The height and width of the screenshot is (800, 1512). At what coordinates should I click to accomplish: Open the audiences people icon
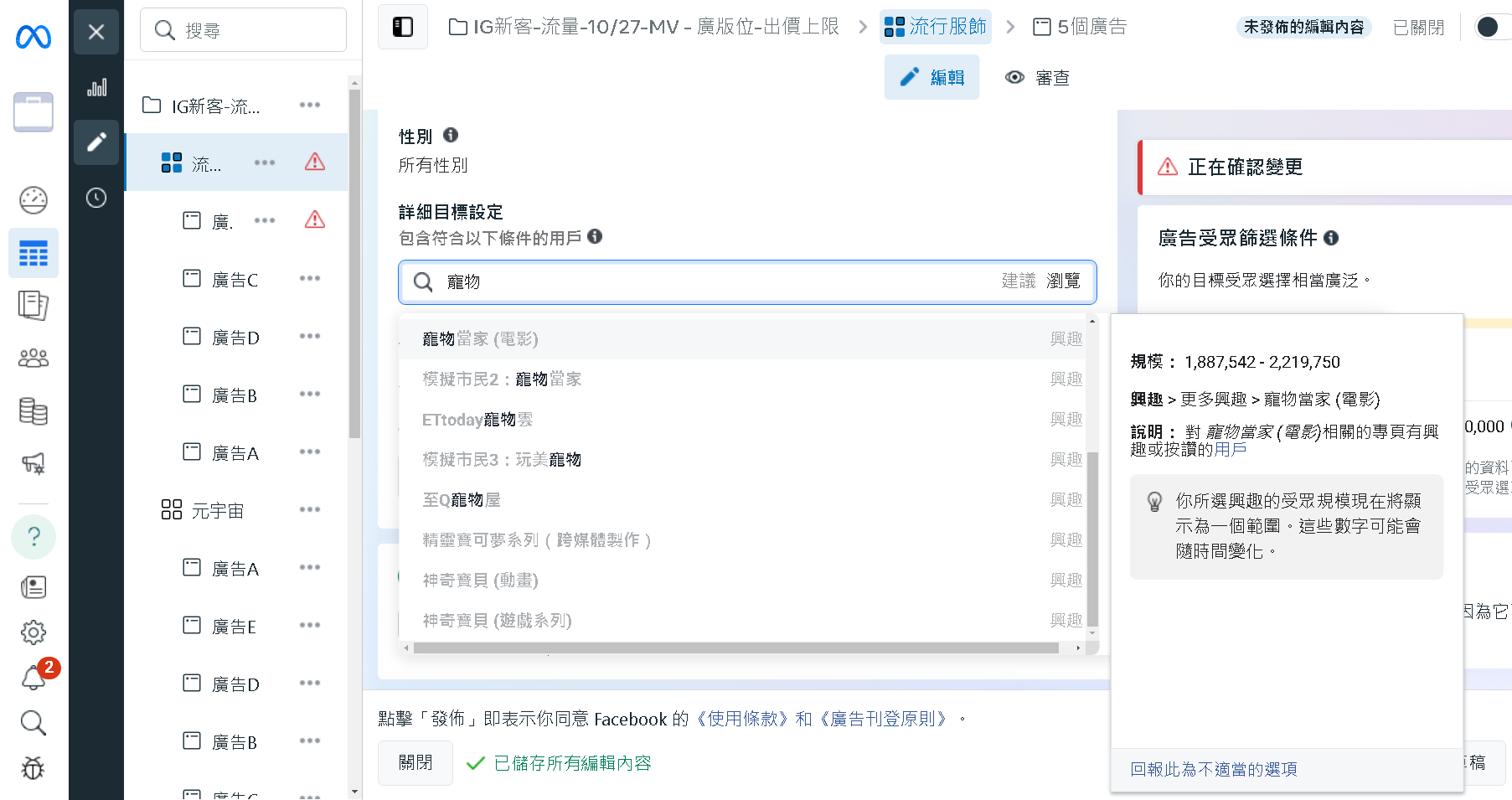click(x=34, y=359)
